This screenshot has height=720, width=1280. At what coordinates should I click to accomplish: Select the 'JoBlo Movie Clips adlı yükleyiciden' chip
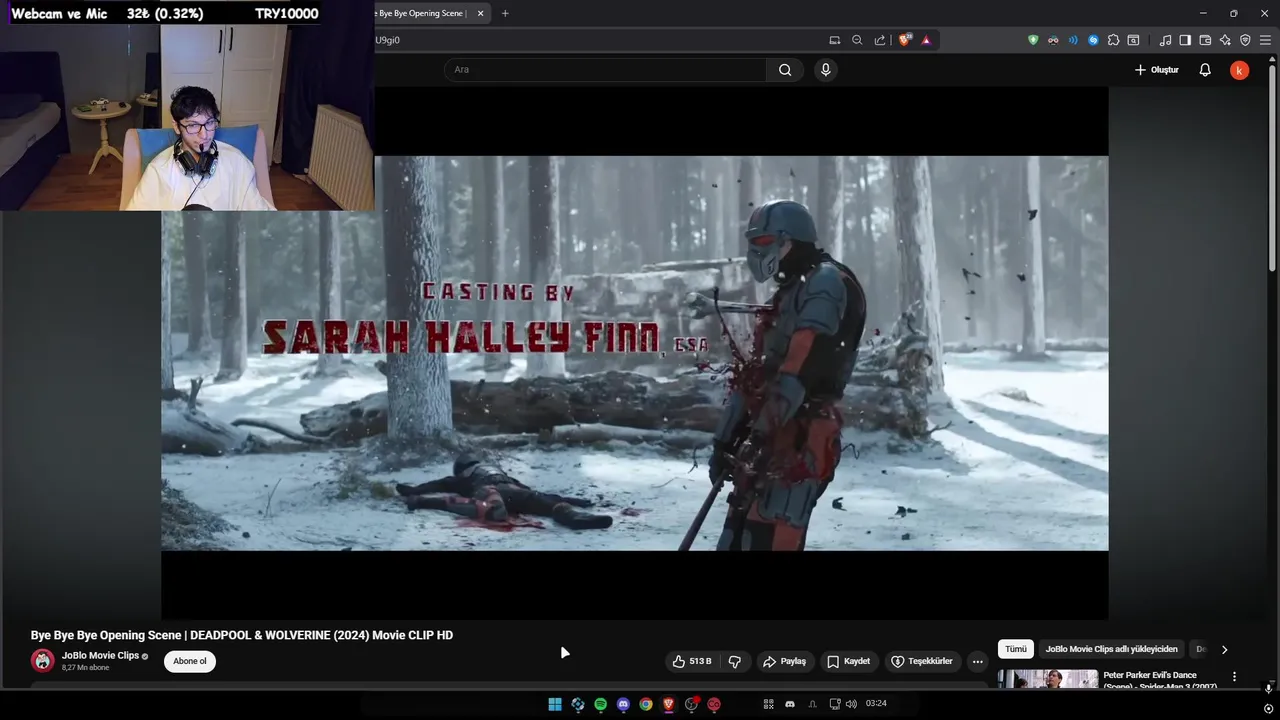(x=1111, y=649)
